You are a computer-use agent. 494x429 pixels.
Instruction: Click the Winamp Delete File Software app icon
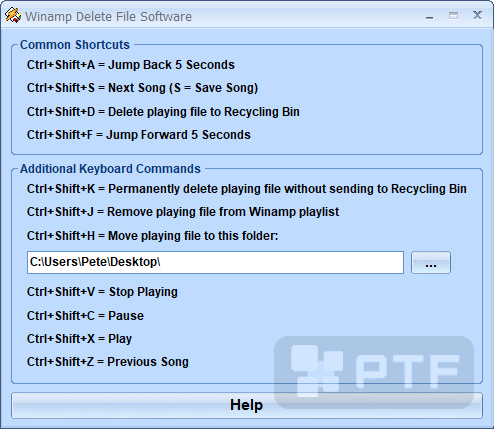pos(13,16)
